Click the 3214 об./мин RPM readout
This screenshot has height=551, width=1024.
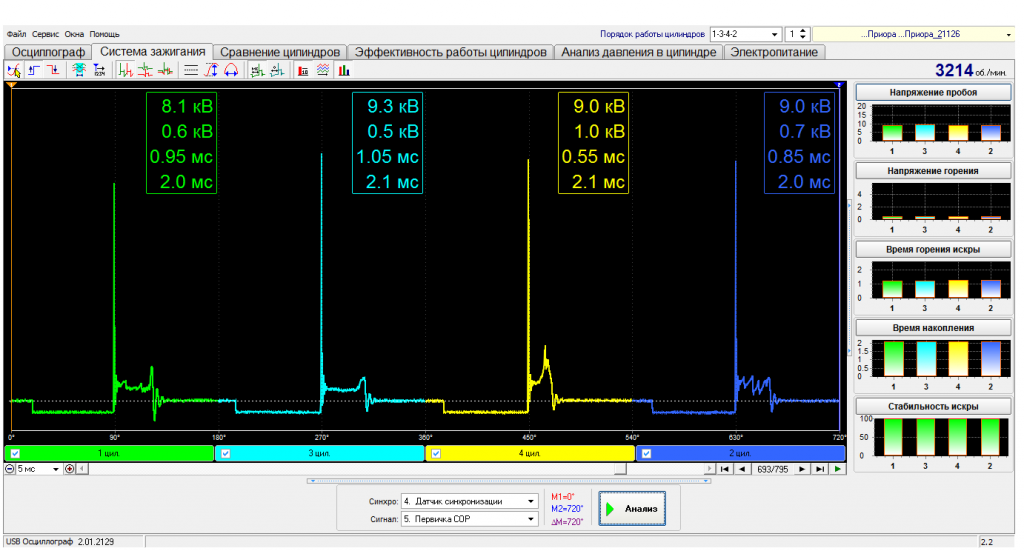tap(970, 71)
